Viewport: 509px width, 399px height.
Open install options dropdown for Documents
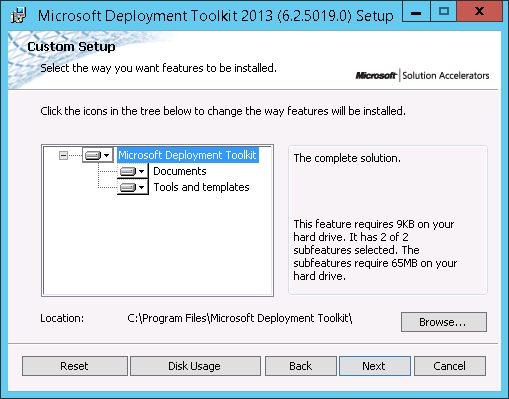point(133,171)
